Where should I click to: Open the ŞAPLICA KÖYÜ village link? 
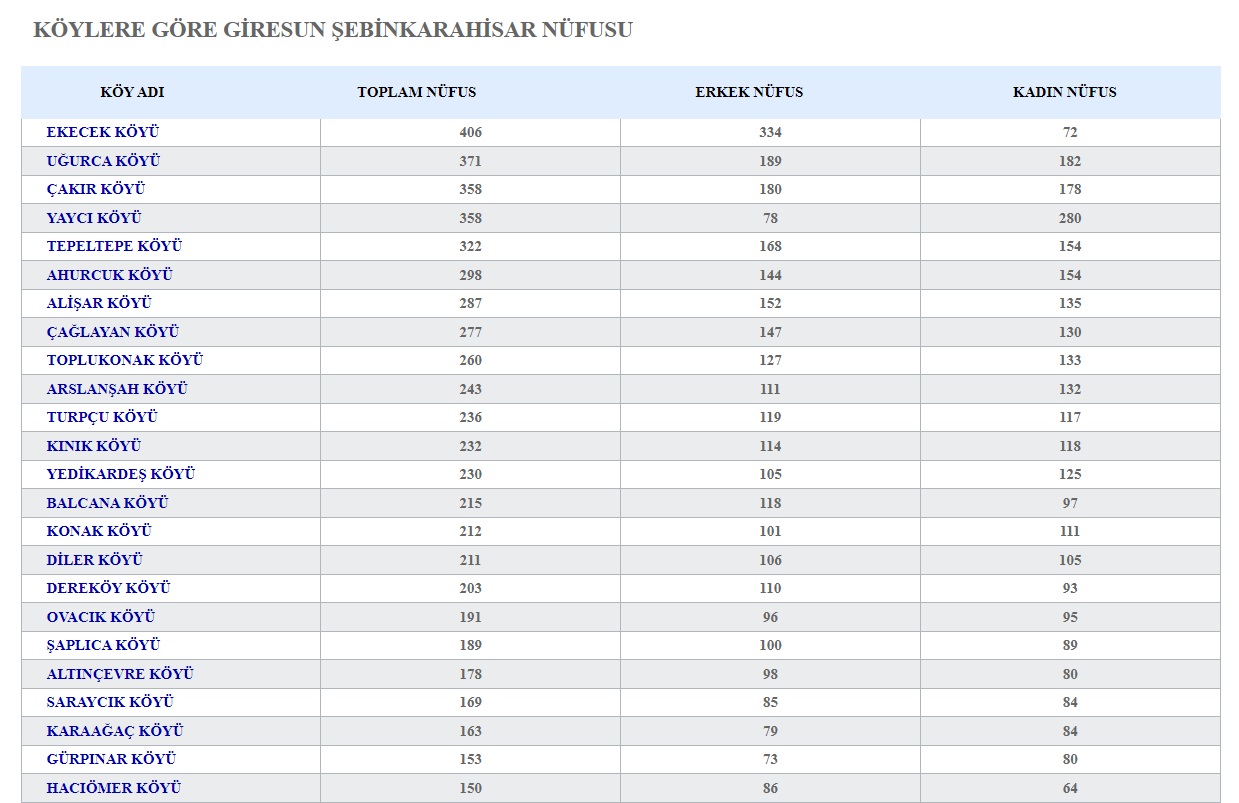click(103, 645)
